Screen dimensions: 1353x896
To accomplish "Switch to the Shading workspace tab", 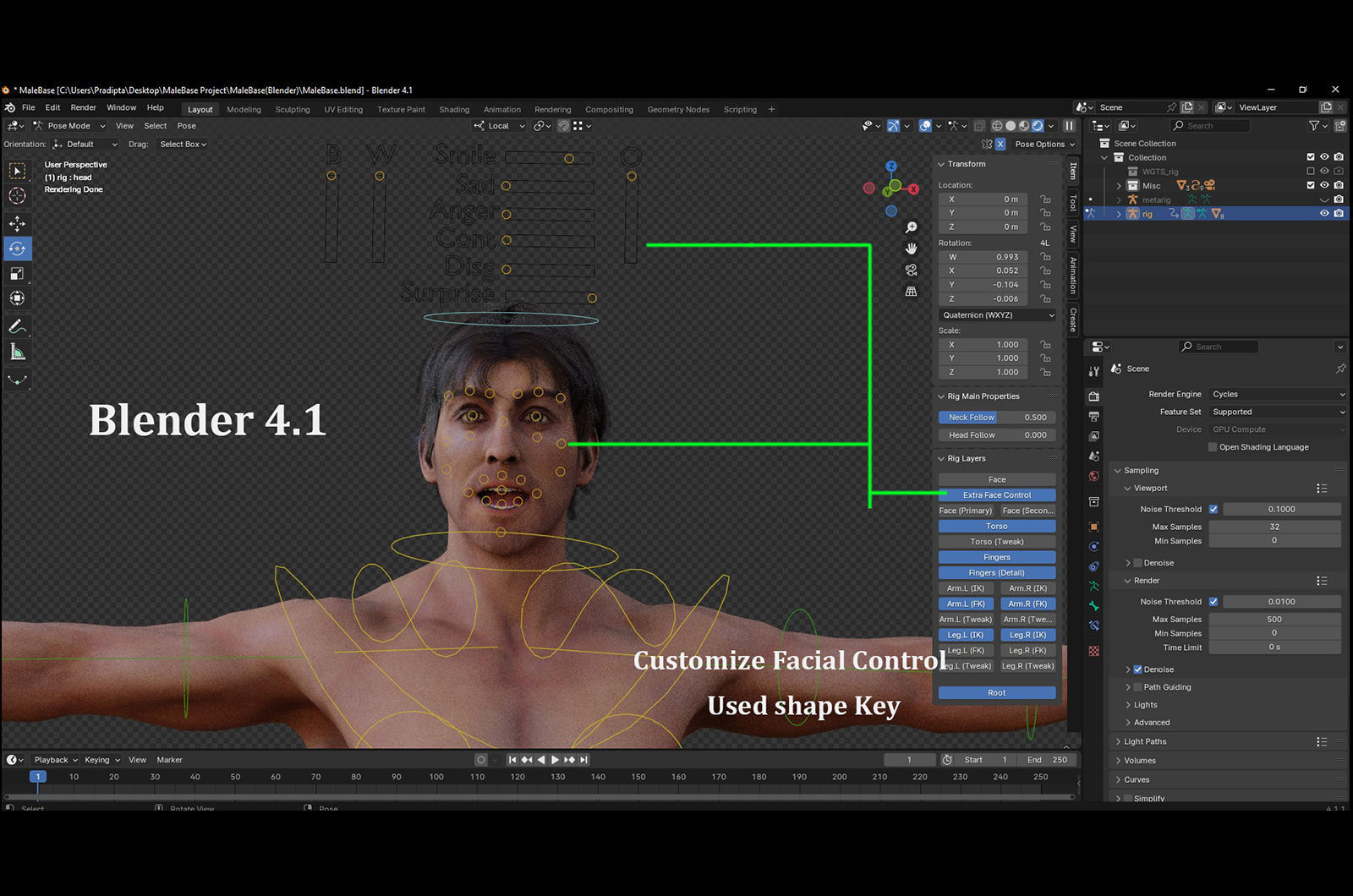I will click(x=454, y=110).
